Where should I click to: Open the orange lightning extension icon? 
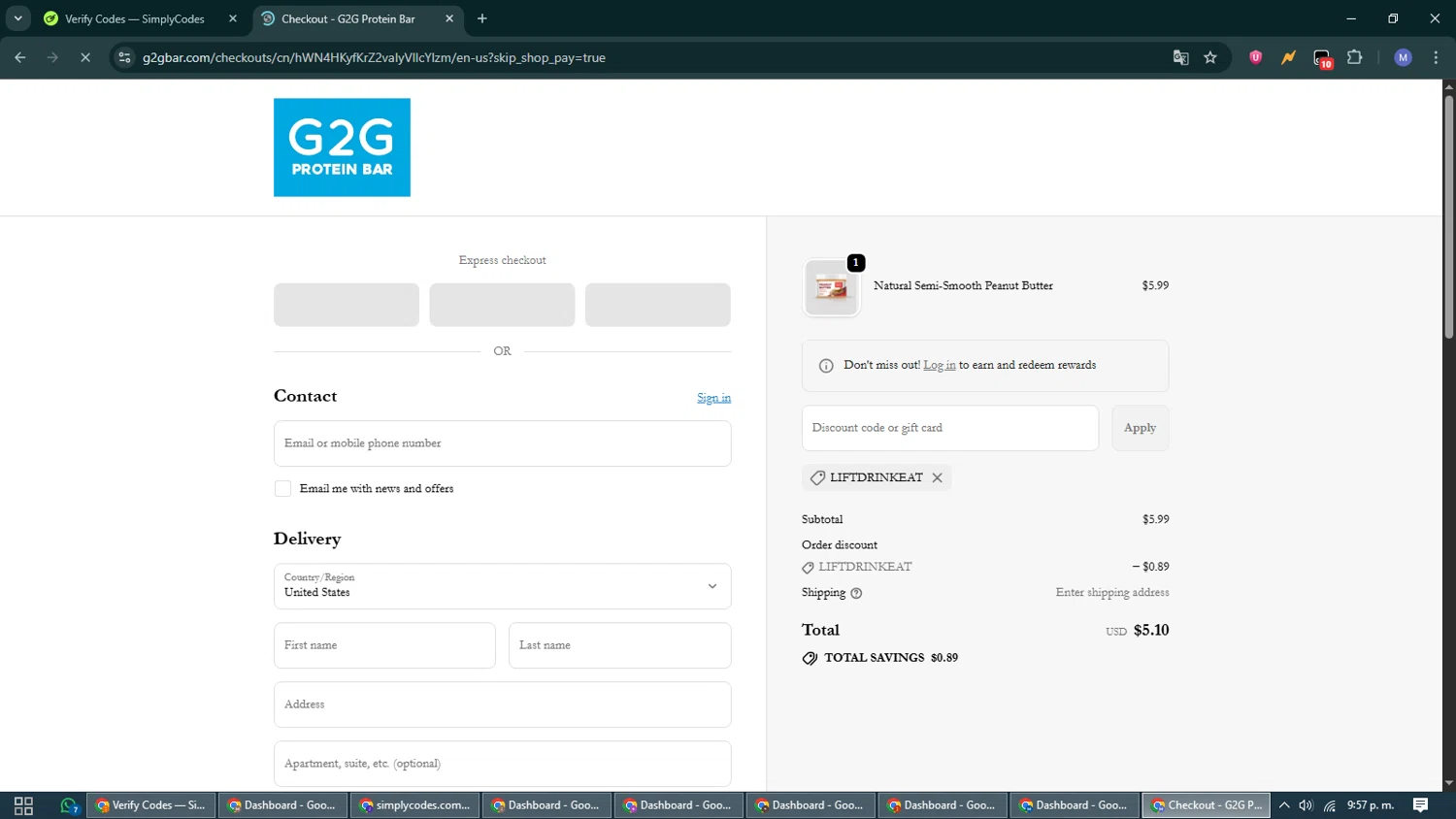[1288, 57]
